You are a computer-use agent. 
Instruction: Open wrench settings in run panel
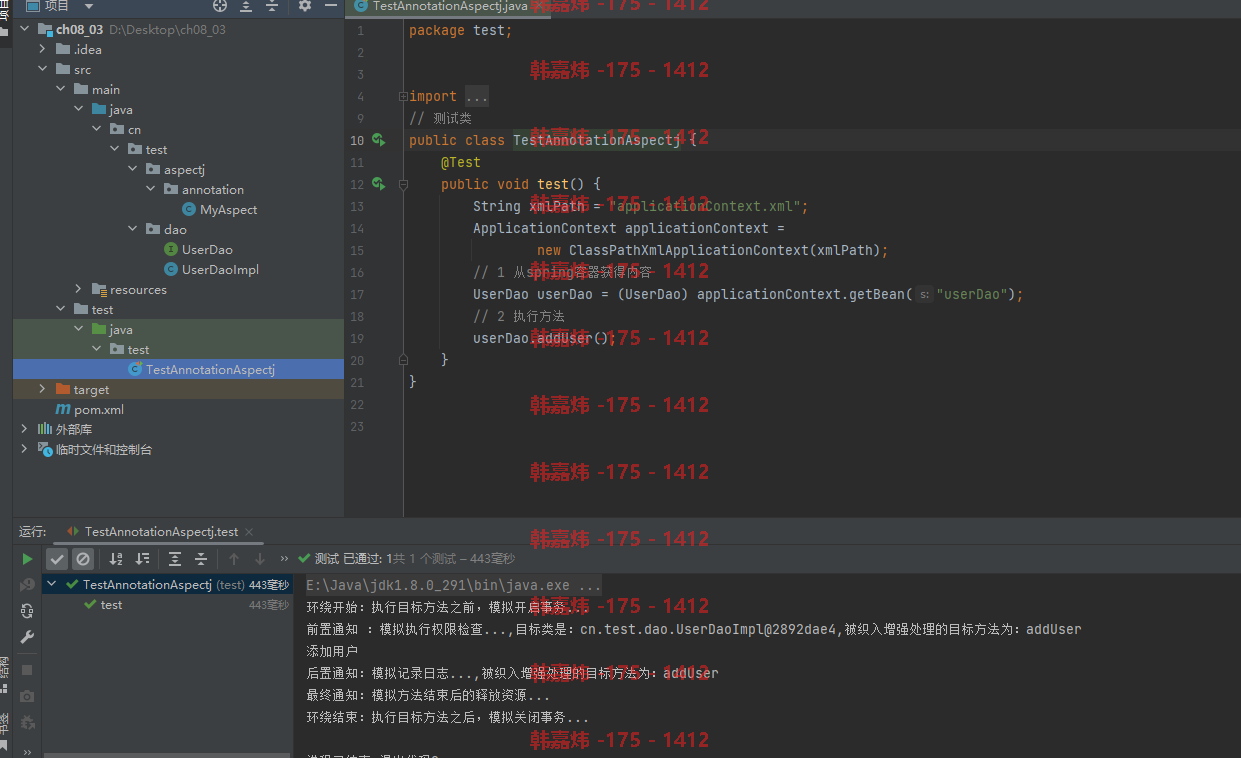(x=27, y=637)
